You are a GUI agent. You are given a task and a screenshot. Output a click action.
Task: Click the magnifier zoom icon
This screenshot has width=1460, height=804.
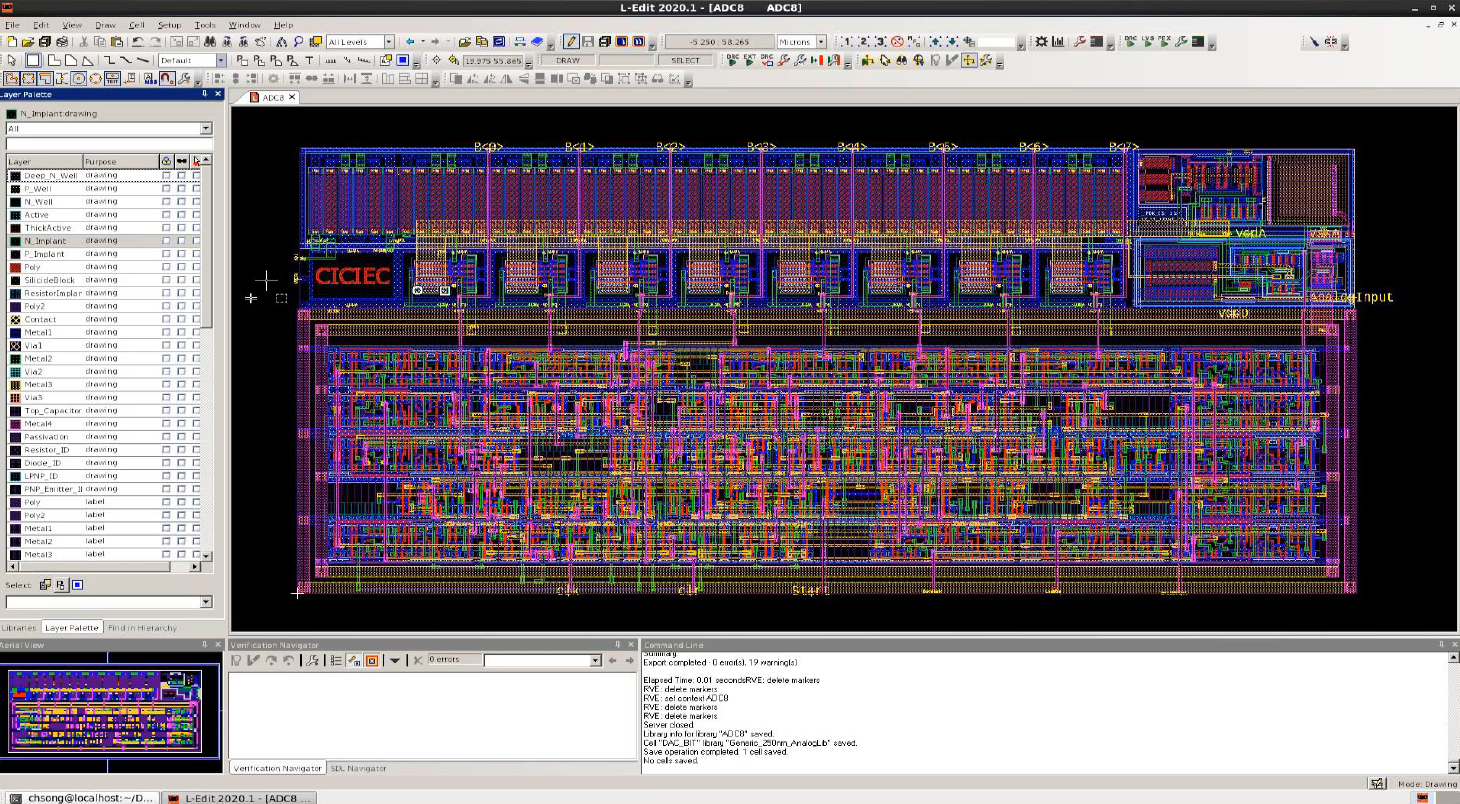click(x=298, y=42)
